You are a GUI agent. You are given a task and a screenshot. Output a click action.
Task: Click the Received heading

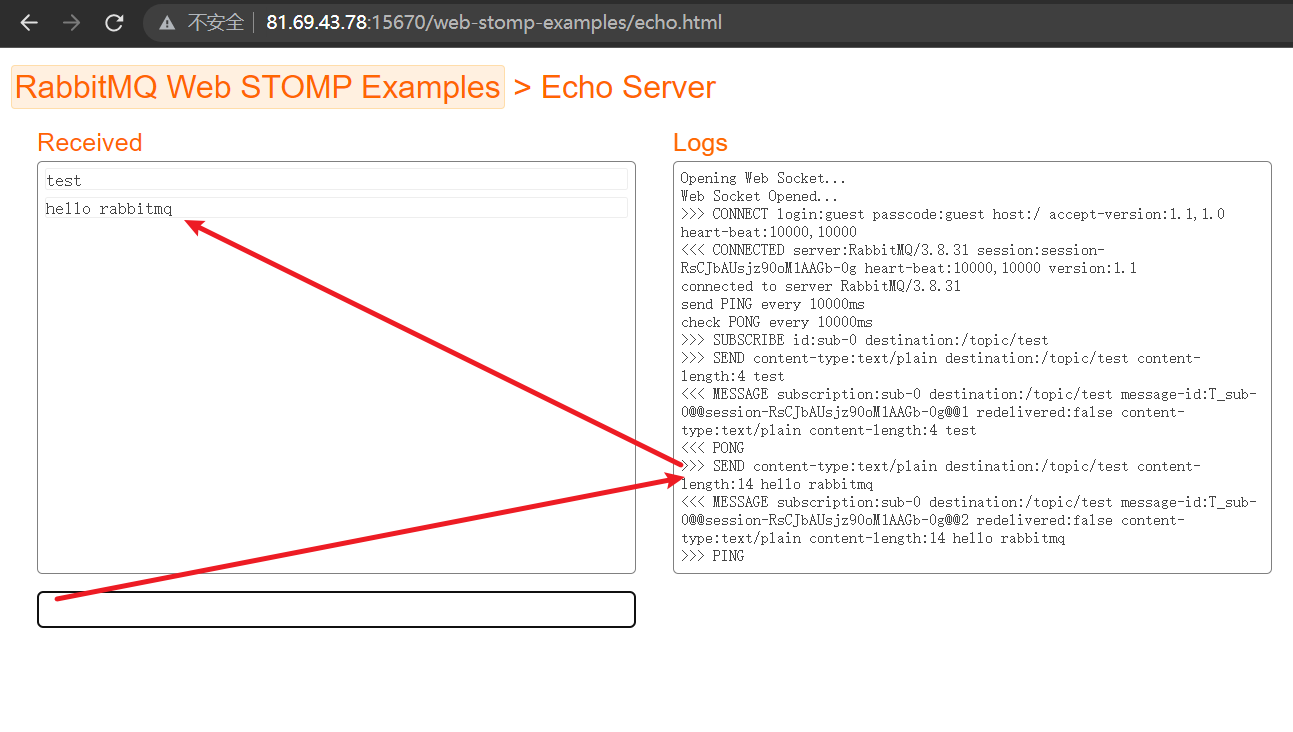pyautogui.click(x=90, y=143)
